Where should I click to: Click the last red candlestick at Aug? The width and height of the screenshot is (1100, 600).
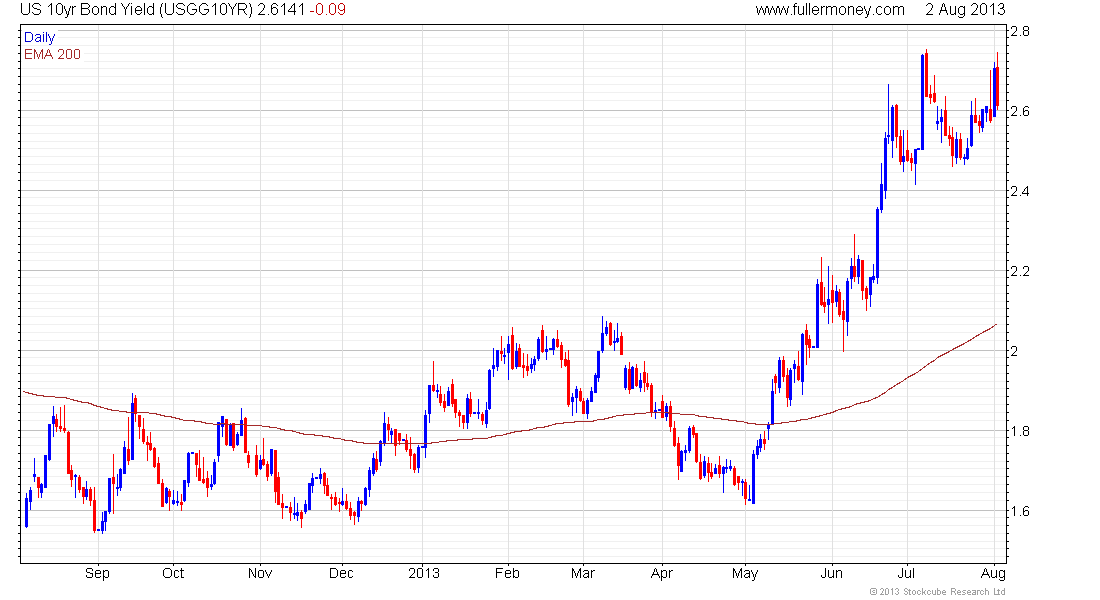coord(998,81)
